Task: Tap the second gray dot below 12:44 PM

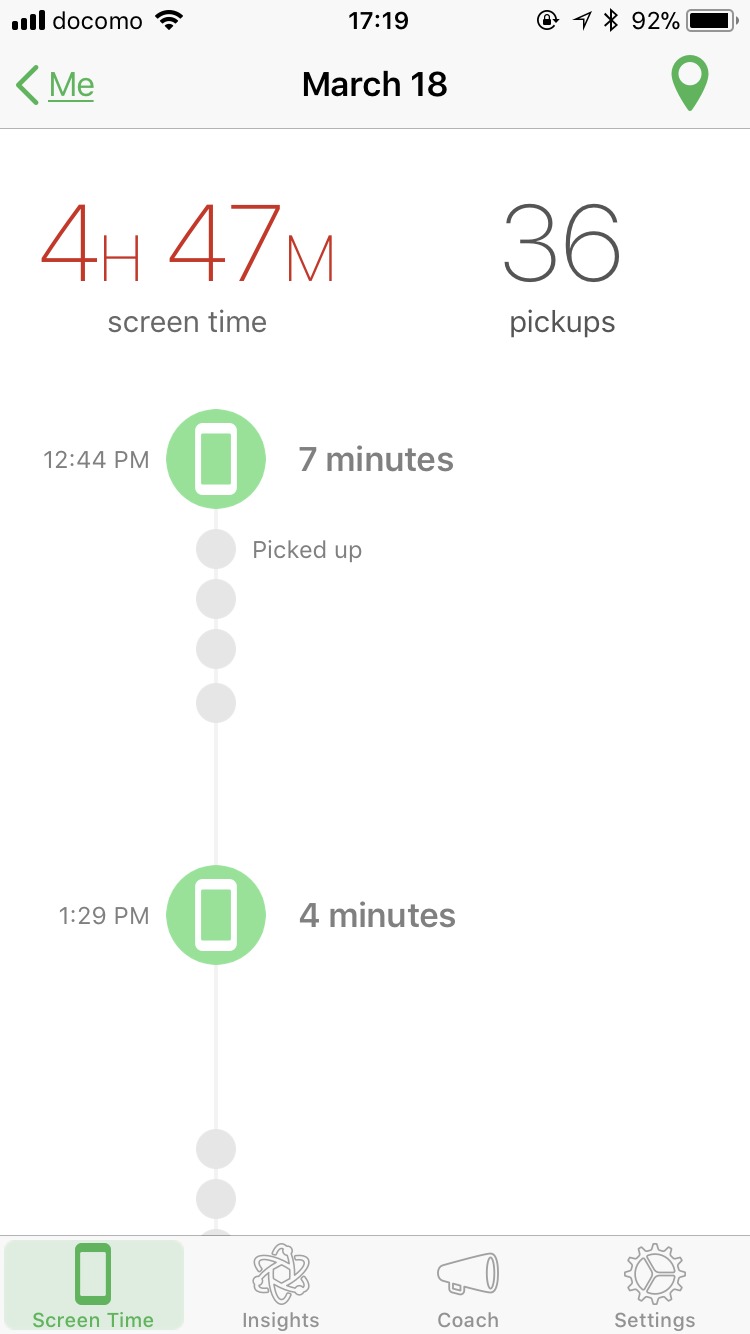Action: click(x=216, y=599)
